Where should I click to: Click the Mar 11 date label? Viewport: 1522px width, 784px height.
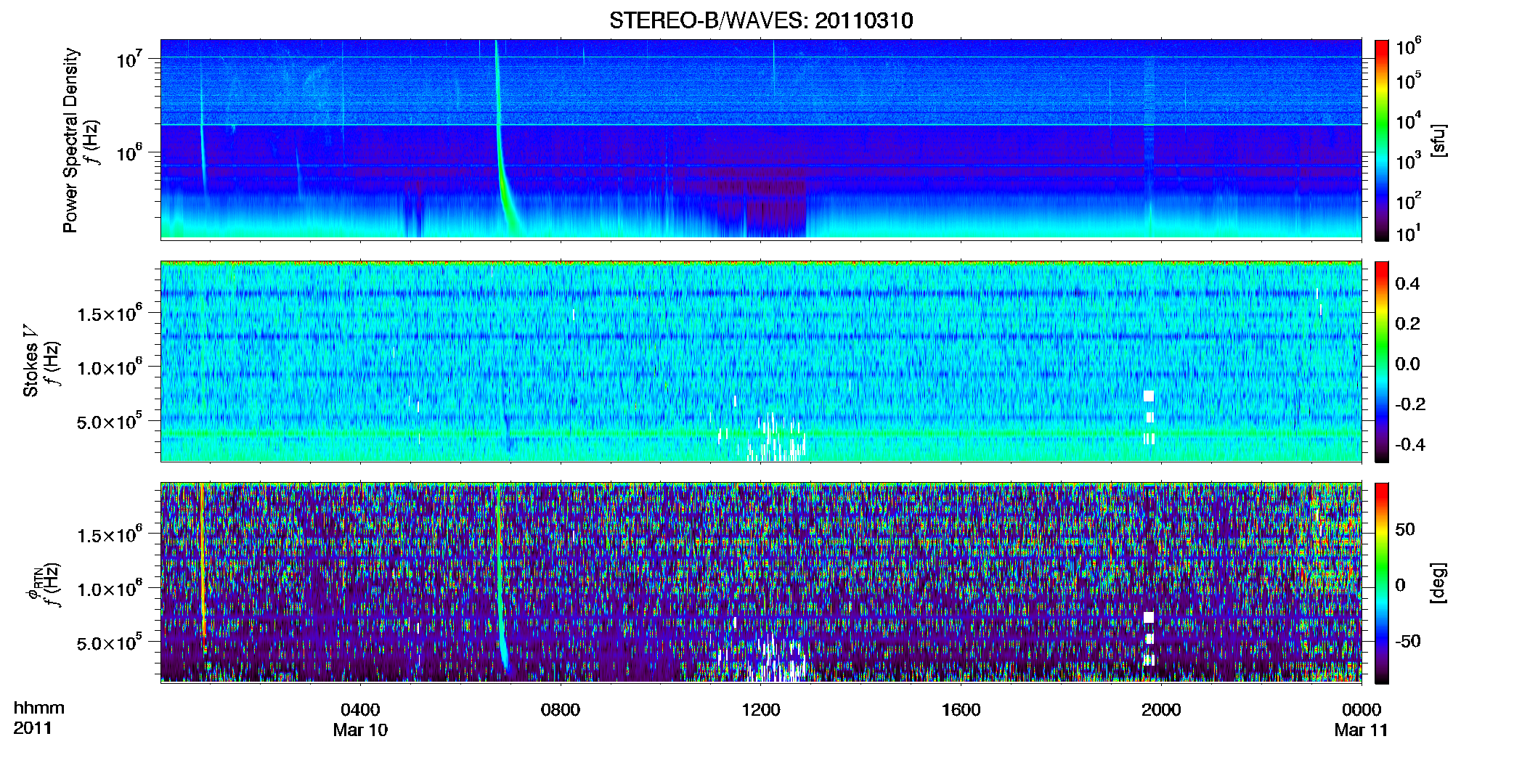click(x=1362, y=730)
